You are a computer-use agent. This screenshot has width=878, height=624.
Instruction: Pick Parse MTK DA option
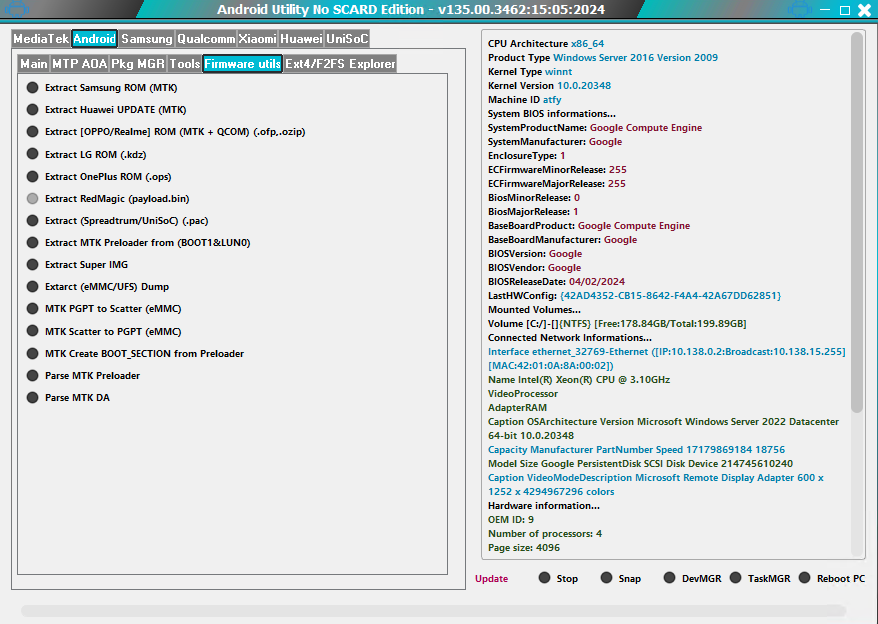[33, 398]
